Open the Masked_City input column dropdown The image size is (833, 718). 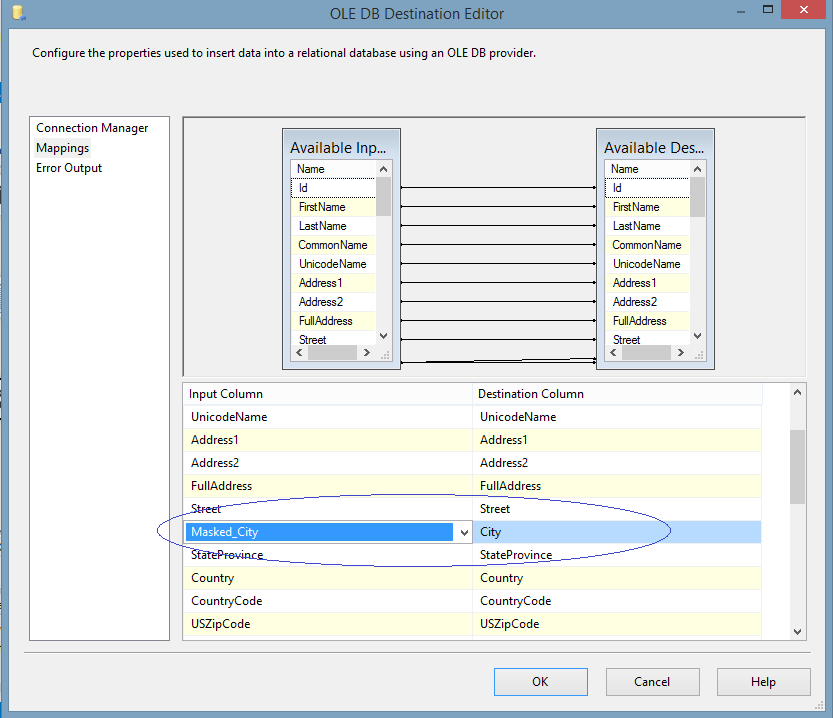[464, 532]
